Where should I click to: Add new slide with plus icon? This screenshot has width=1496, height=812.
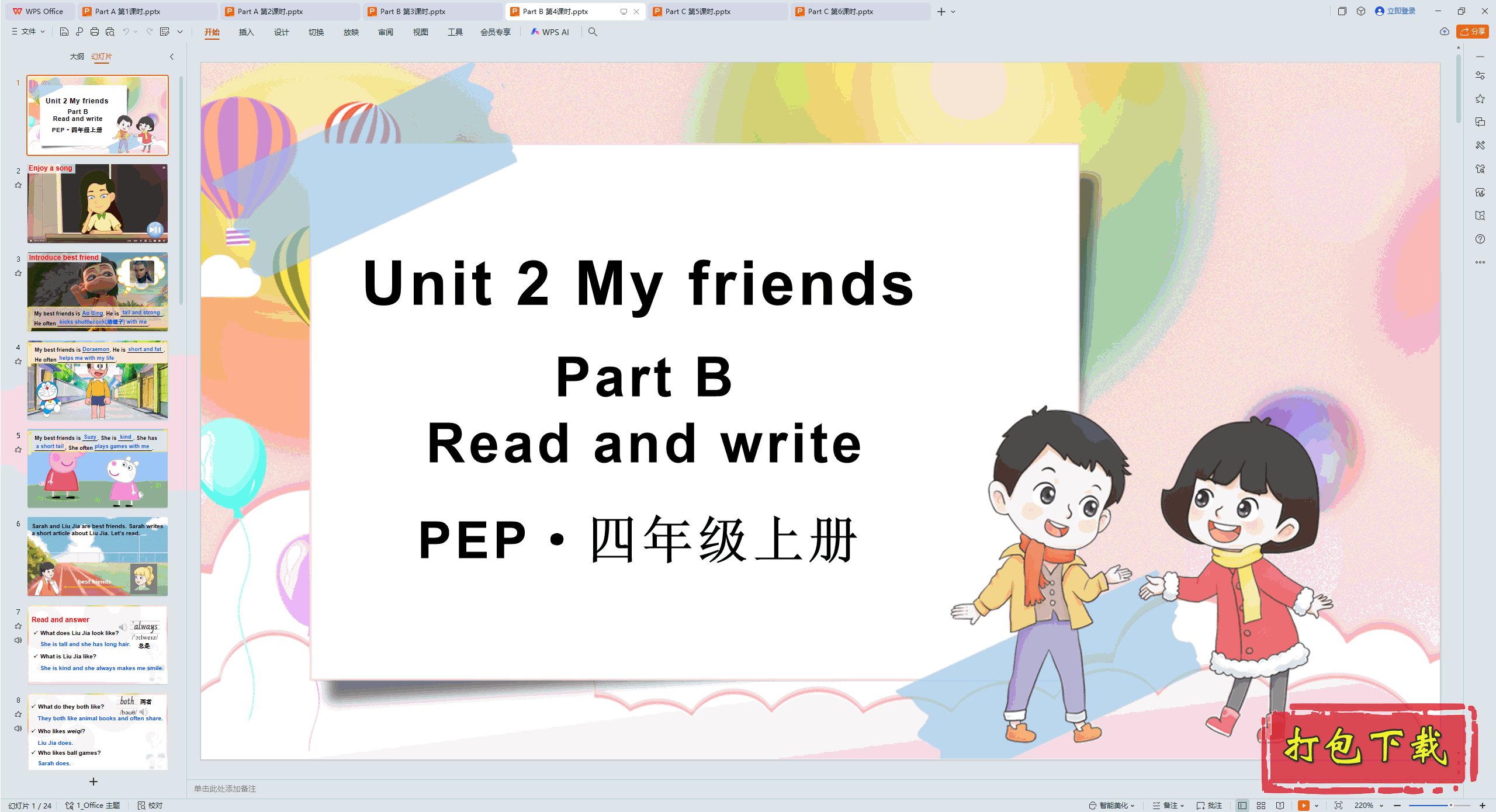click(x=93, y=782)
